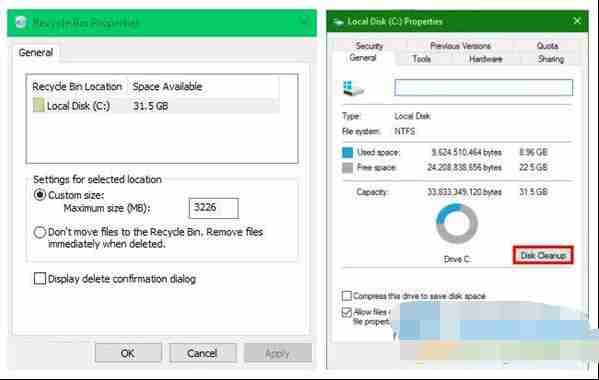
Task: Click the Maximum size (MB) field showing 3226
Action: (214, 208)
